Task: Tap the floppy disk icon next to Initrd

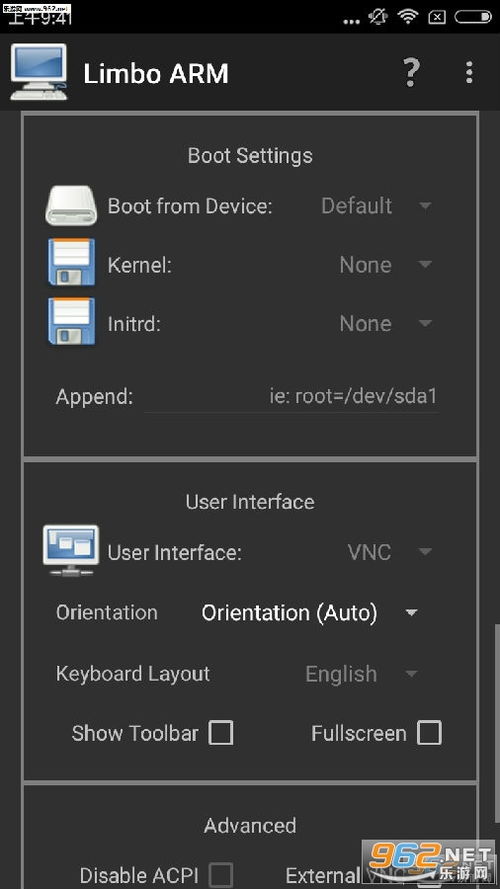Action: (x=71, y=321)
